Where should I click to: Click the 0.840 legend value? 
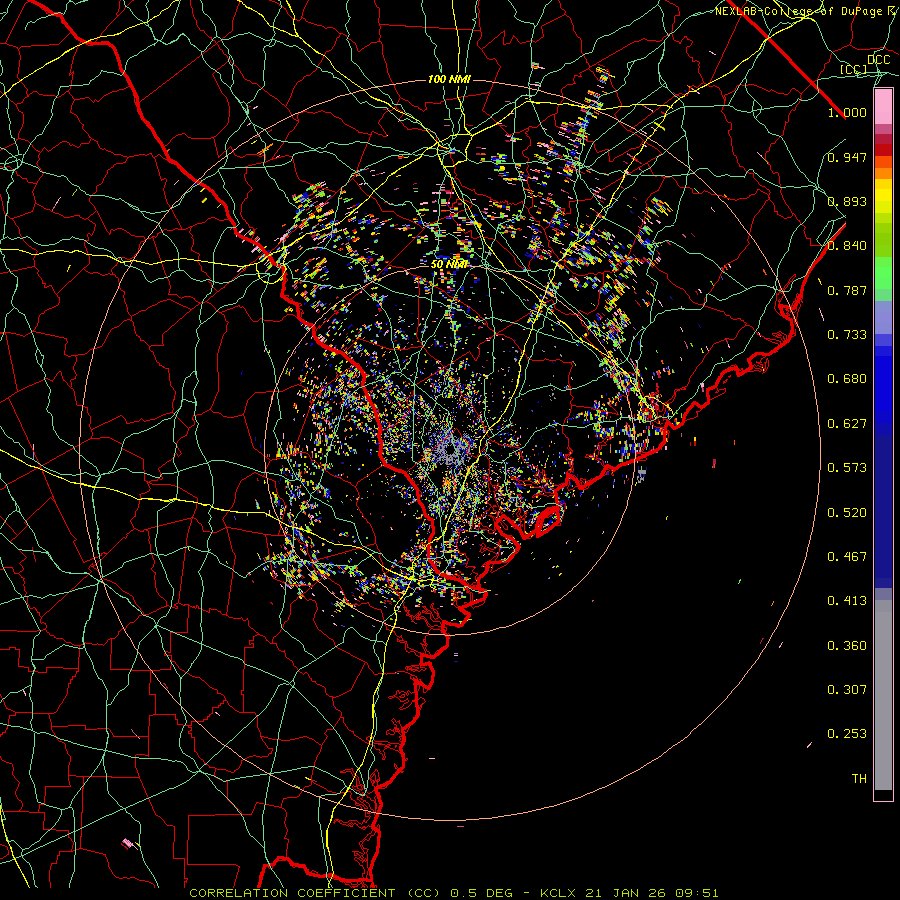tap(847, 246)
